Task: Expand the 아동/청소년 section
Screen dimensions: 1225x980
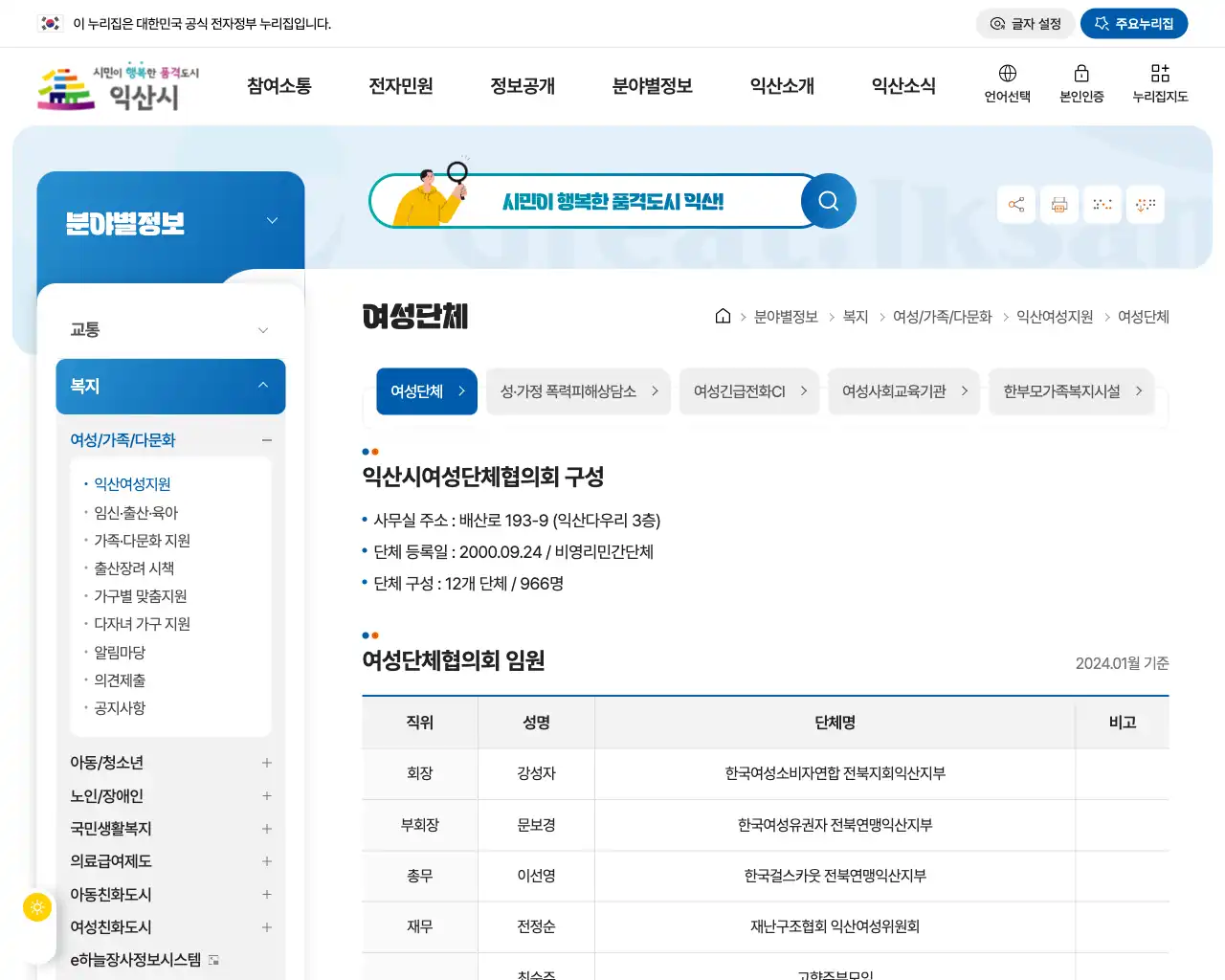Action: click(x=266, y=763)
